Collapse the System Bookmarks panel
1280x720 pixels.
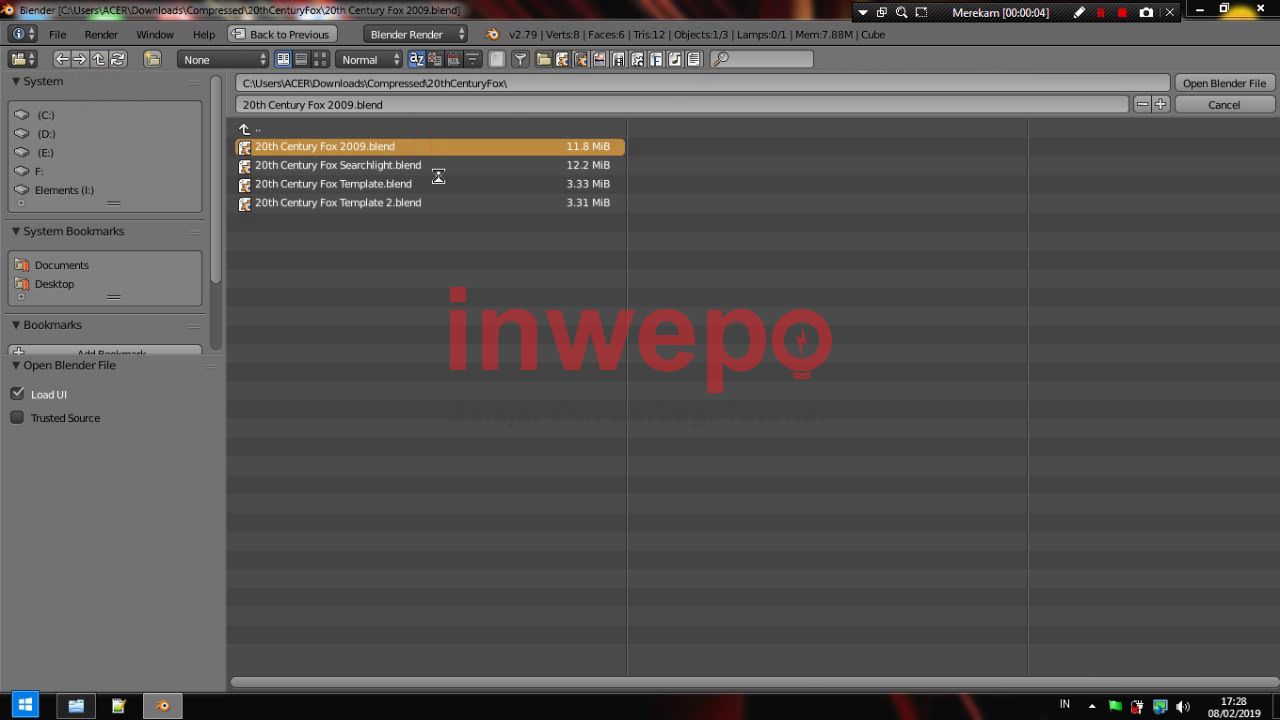click(16, 231)
